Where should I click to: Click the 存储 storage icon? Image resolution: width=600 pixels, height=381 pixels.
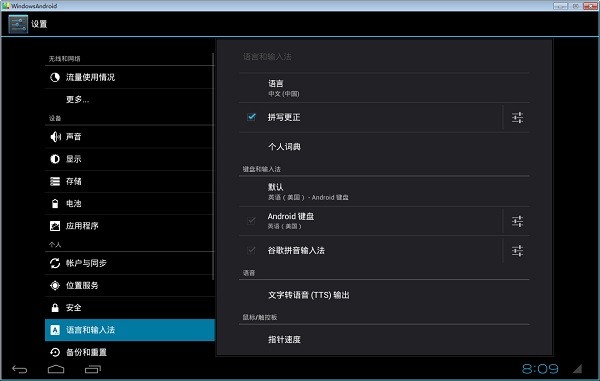click(x=55, y=181)
